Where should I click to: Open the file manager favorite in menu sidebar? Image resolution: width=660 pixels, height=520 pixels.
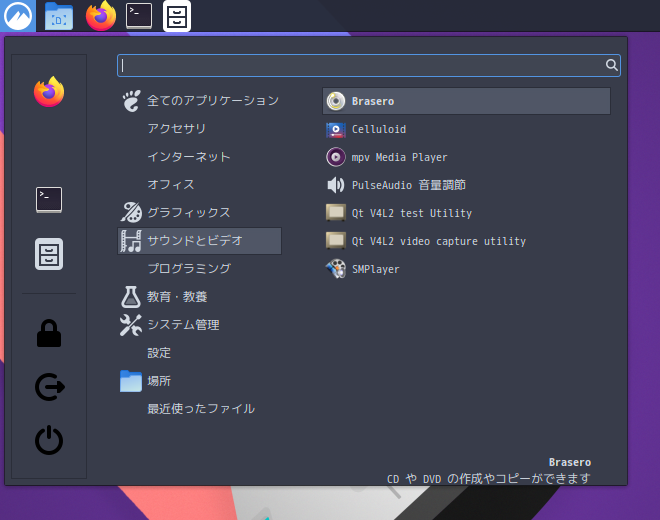(49, 254)
